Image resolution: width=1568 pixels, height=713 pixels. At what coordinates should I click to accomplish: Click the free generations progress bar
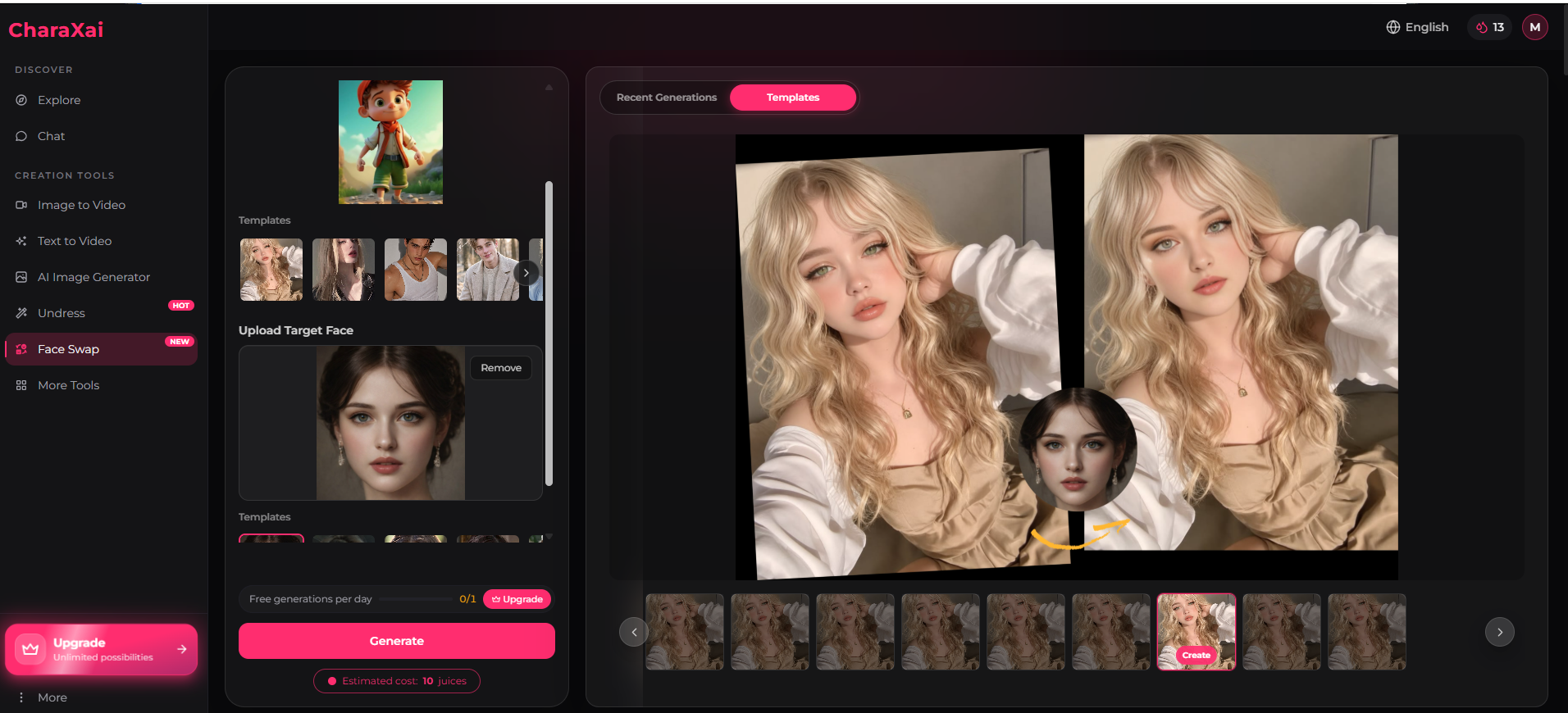pos(416,599)
